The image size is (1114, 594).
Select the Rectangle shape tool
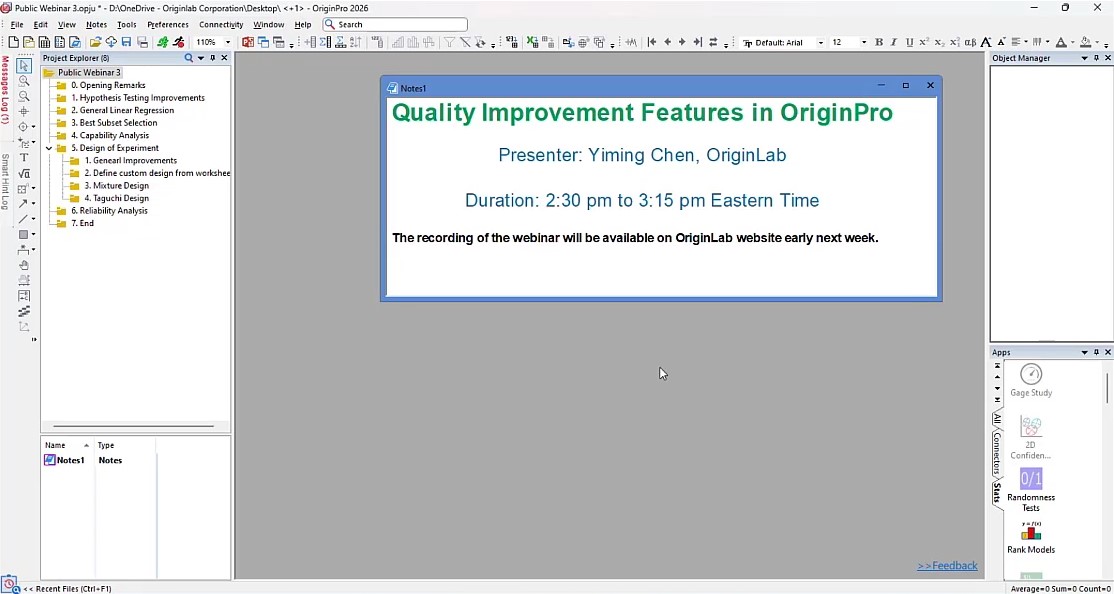coord(23,234)
